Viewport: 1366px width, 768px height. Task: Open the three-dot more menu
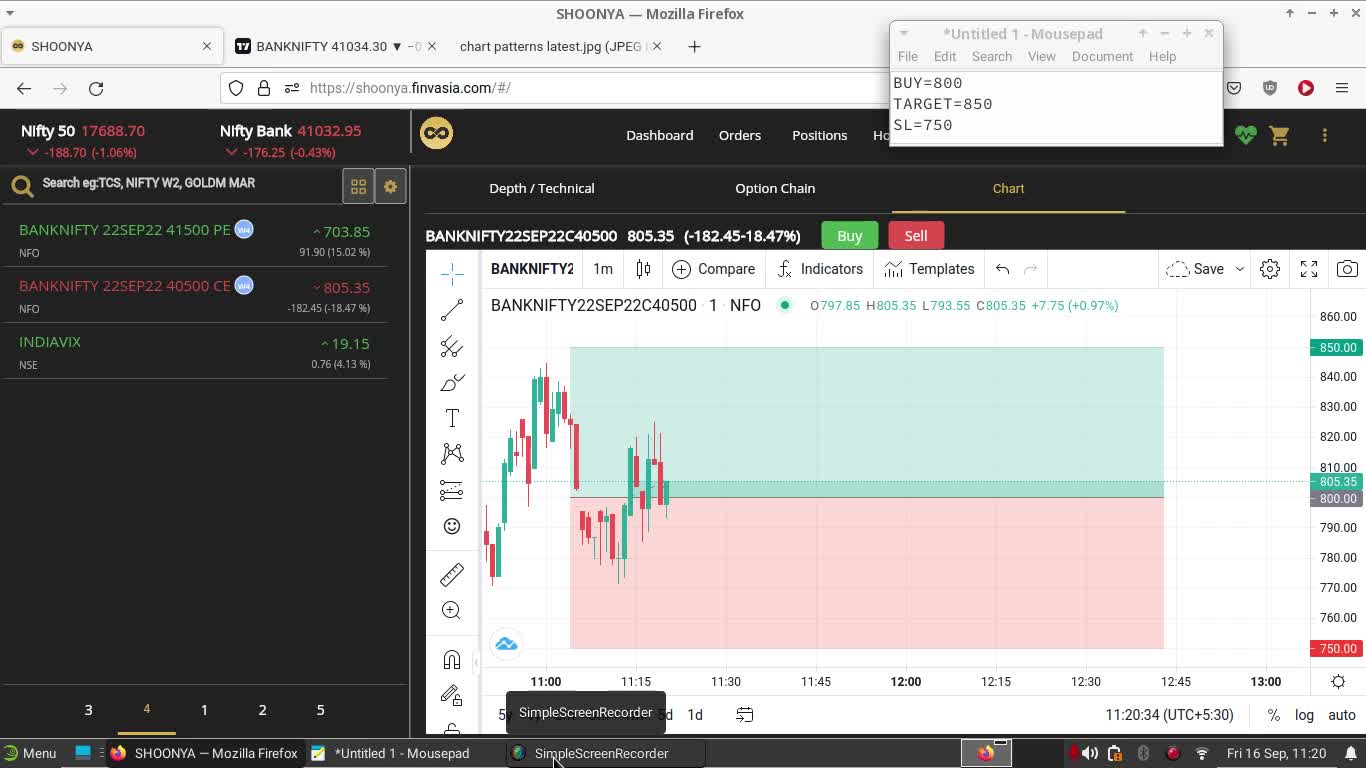click(1324, 135)
